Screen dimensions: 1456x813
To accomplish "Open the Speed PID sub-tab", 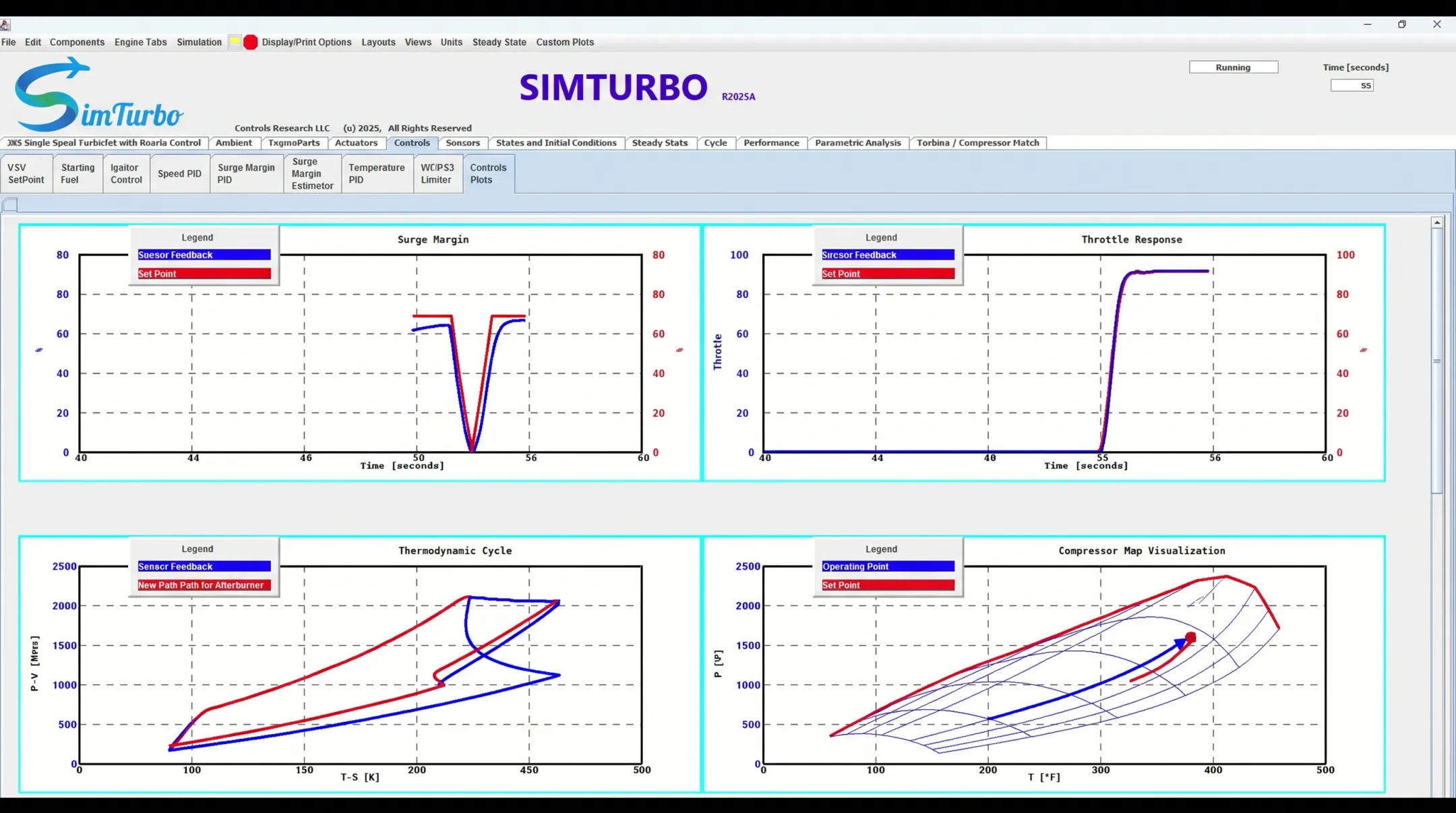I will pyautogui.click(x=180, y=174).
